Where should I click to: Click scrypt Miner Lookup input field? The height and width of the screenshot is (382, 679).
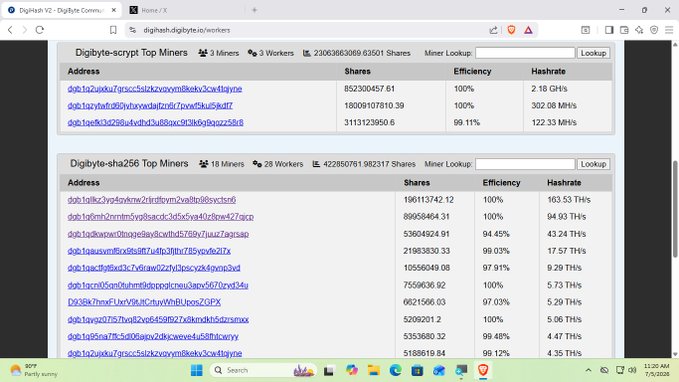(x=525, y=53)
